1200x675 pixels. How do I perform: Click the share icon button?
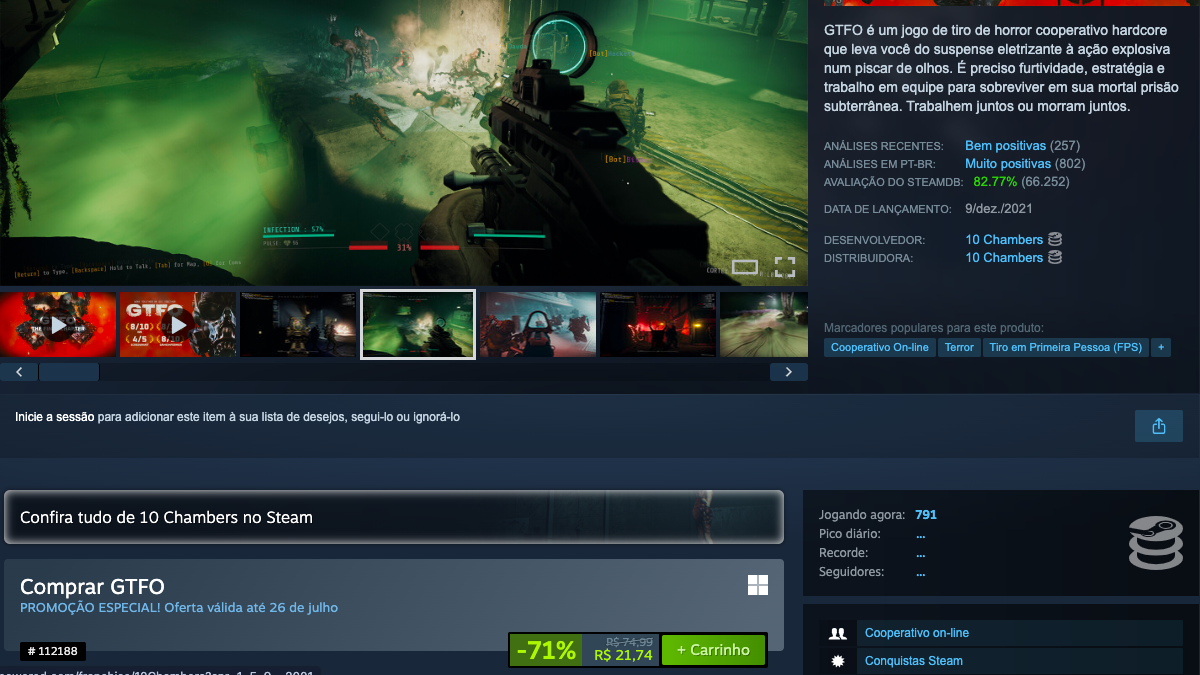(1159, 426)
